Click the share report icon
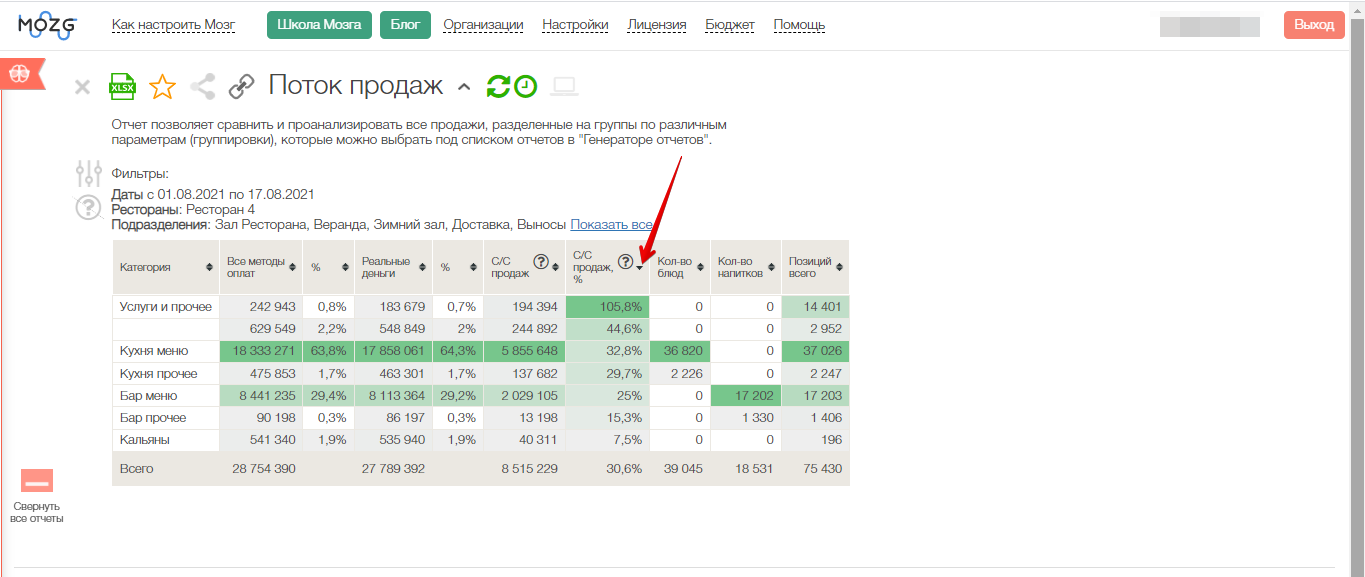The width and height of the screenshot is (1365, 577). (202, 87)
